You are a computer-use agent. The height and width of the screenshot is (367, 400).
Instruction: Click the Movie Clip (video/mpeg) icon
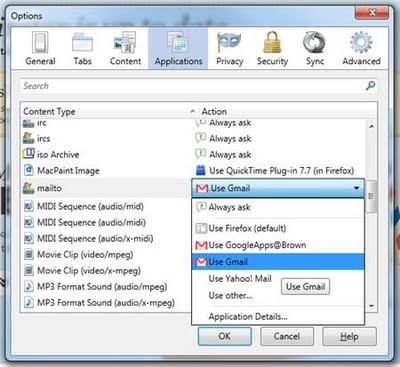pos(29,254)
